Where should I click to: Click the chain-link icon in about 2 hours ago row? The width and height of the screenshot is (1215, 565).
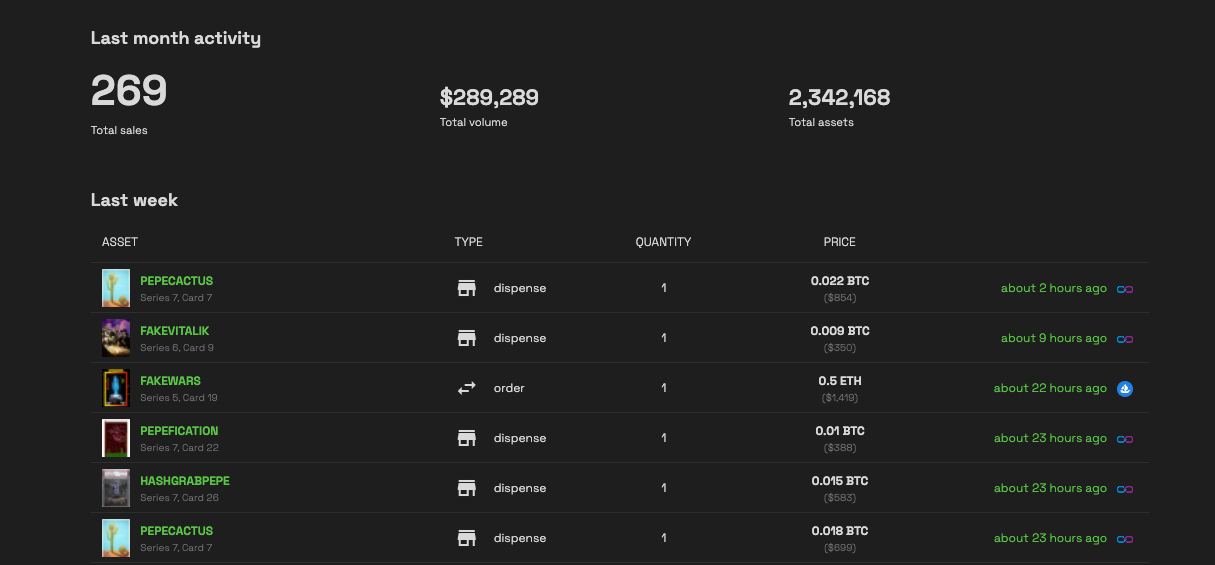(x=1125, y=289)
